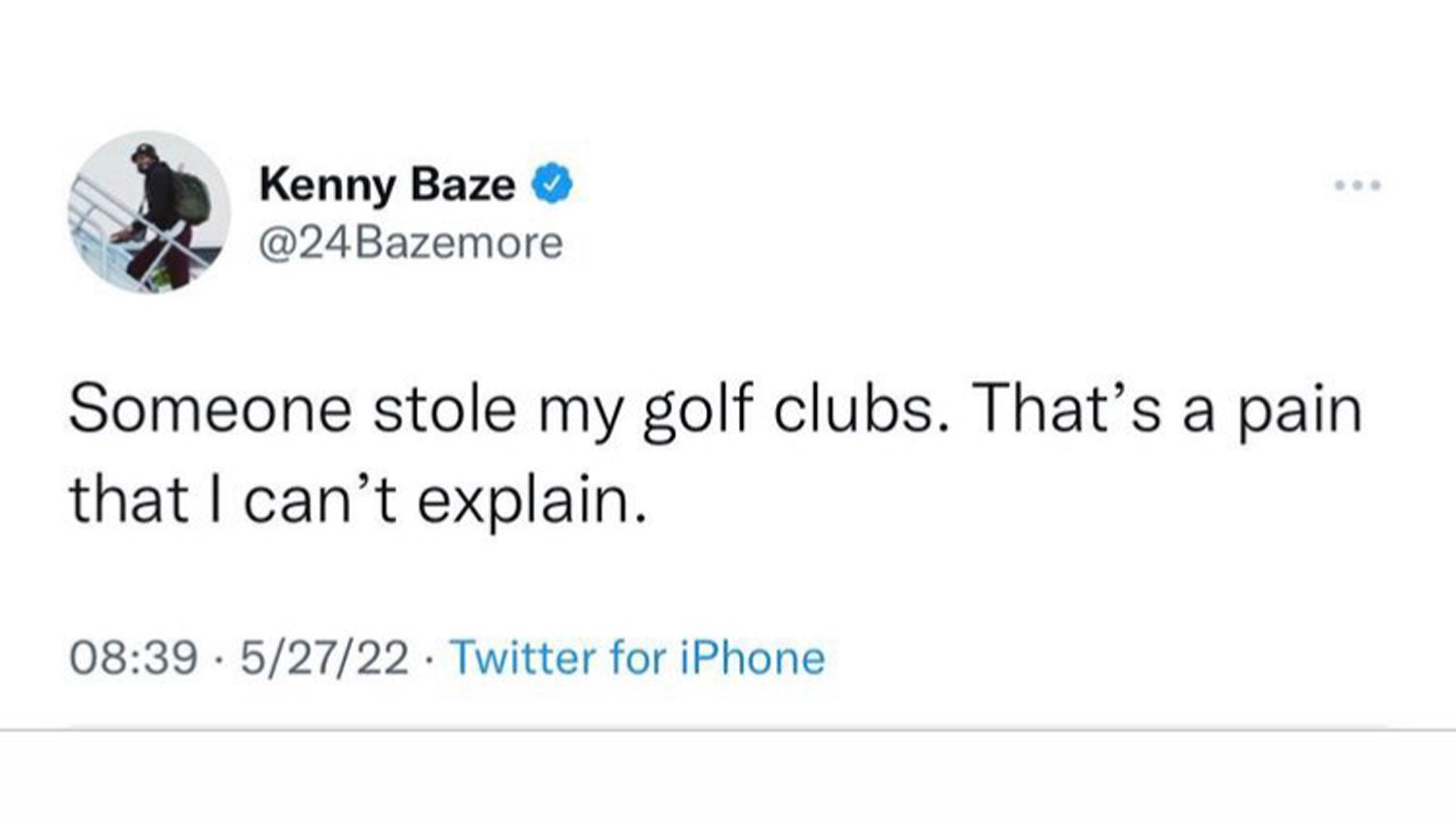The image size is (1456, 819).
Task: Click the display name Kenny Baze
Action: [387, 185]
